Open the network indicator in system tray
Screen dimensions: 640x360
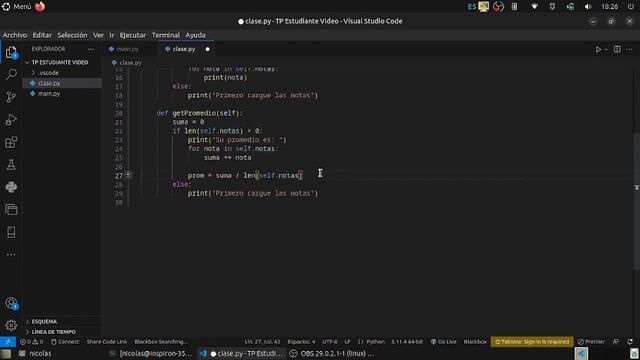tap(534, 7)
